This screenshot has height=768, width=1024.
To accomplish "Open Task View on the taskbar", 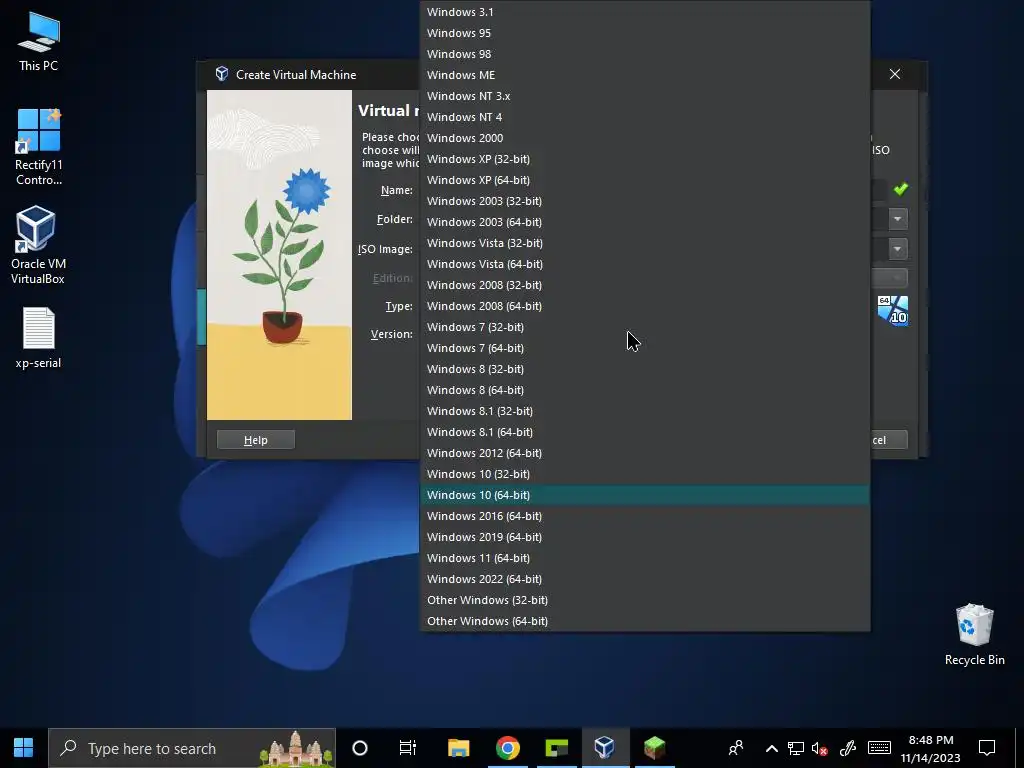I will 408,748.
